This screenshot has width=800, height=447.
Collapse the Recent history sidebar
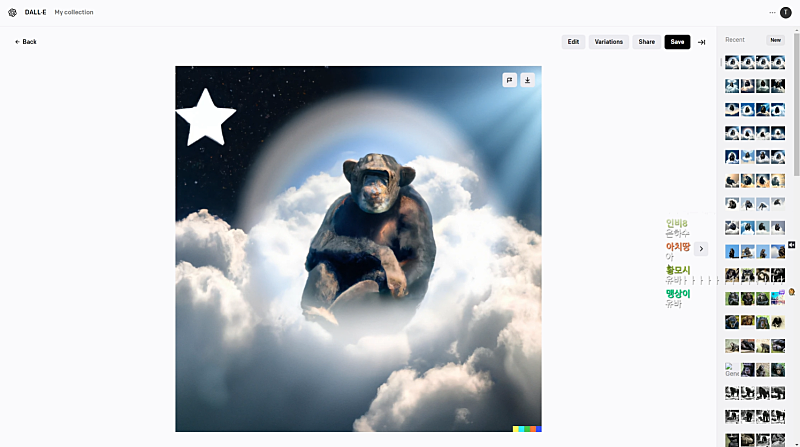701,42
